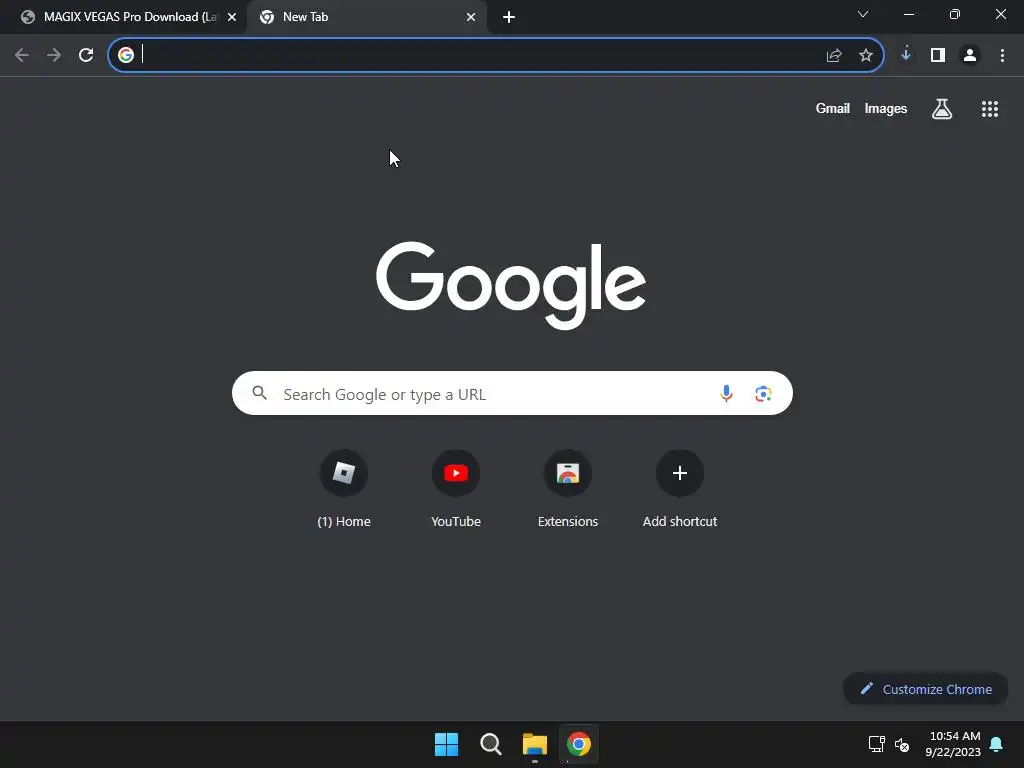
Task: Go back using the back arrow
Action: 22,56
